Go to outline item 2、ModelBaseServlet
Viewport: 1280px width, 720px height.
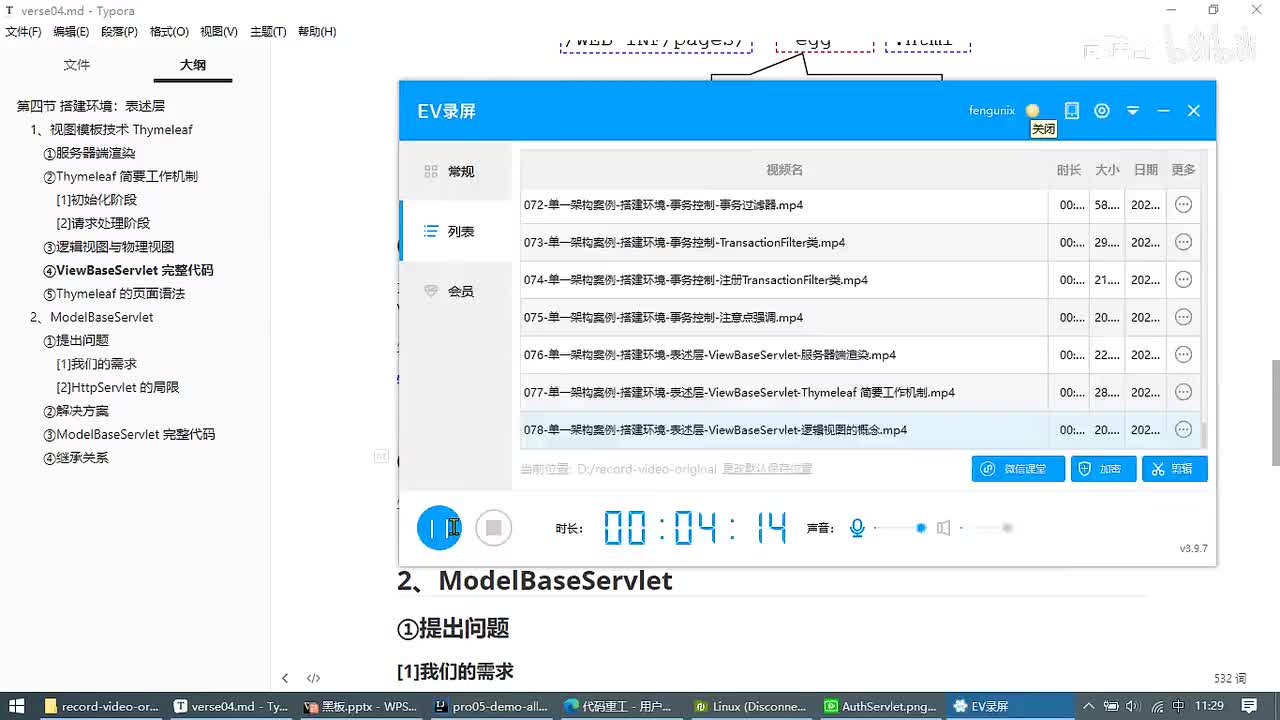coord(92,317)
